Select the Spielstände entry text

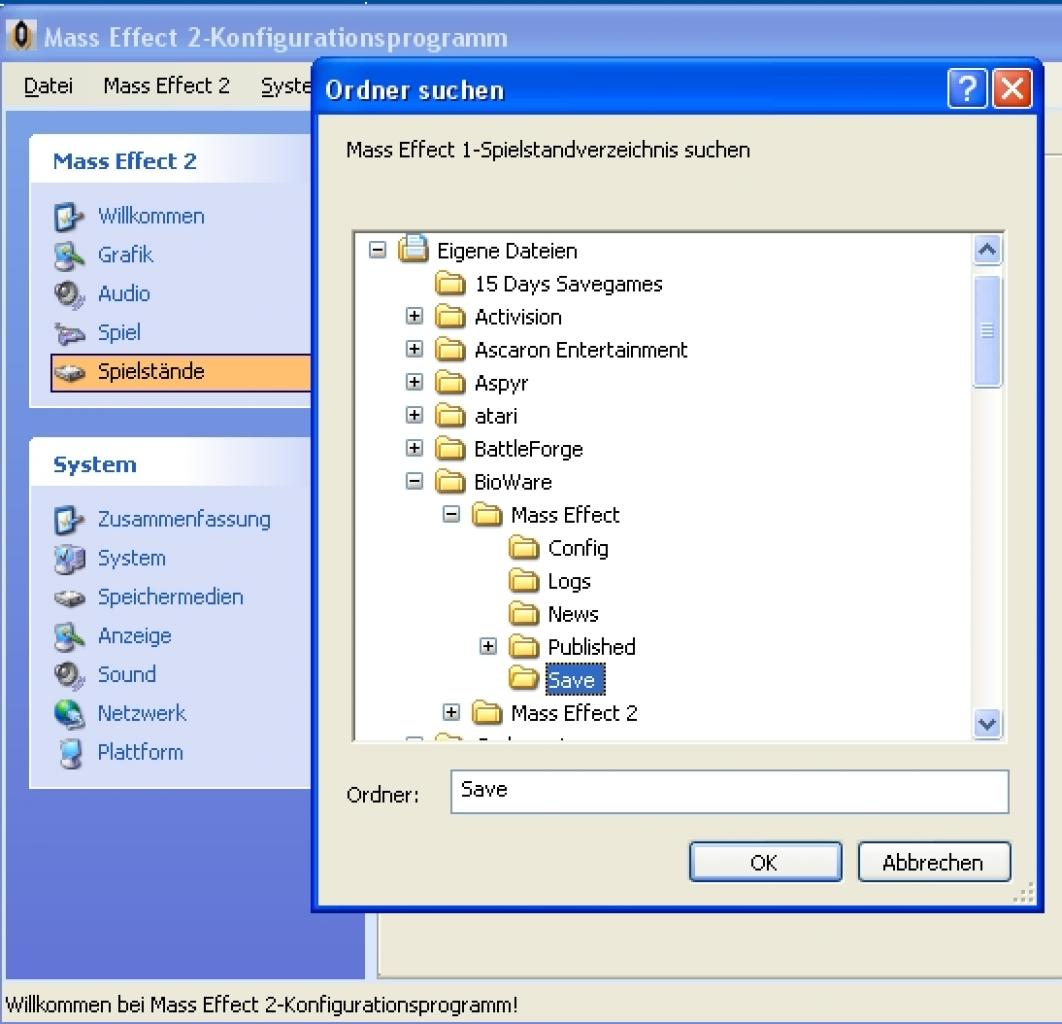[151, 371]
